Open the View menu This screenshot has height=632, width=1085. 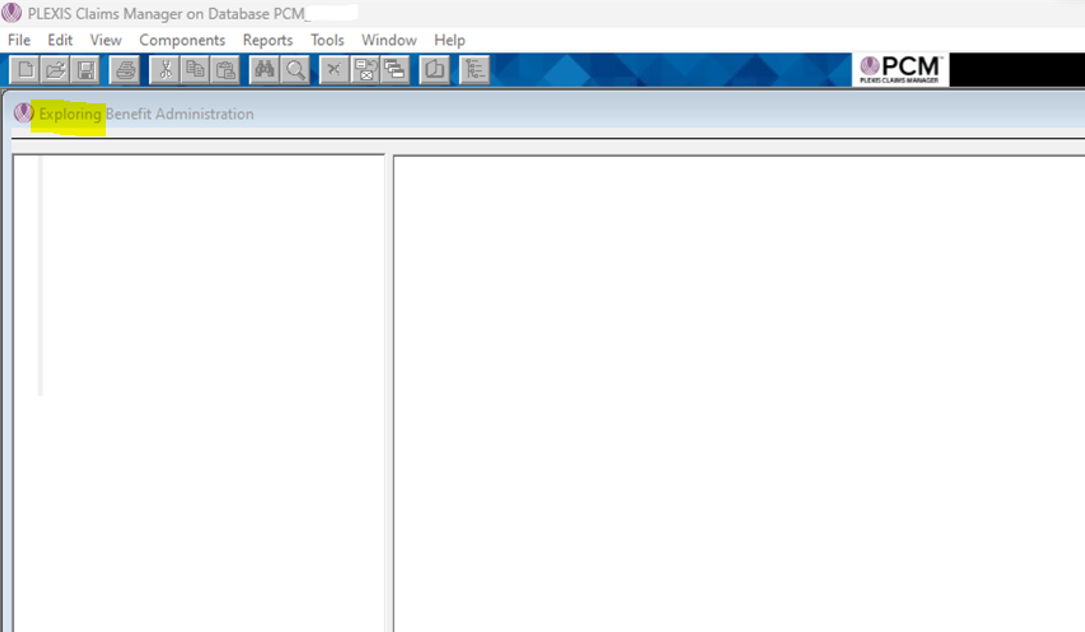point(106,40)
